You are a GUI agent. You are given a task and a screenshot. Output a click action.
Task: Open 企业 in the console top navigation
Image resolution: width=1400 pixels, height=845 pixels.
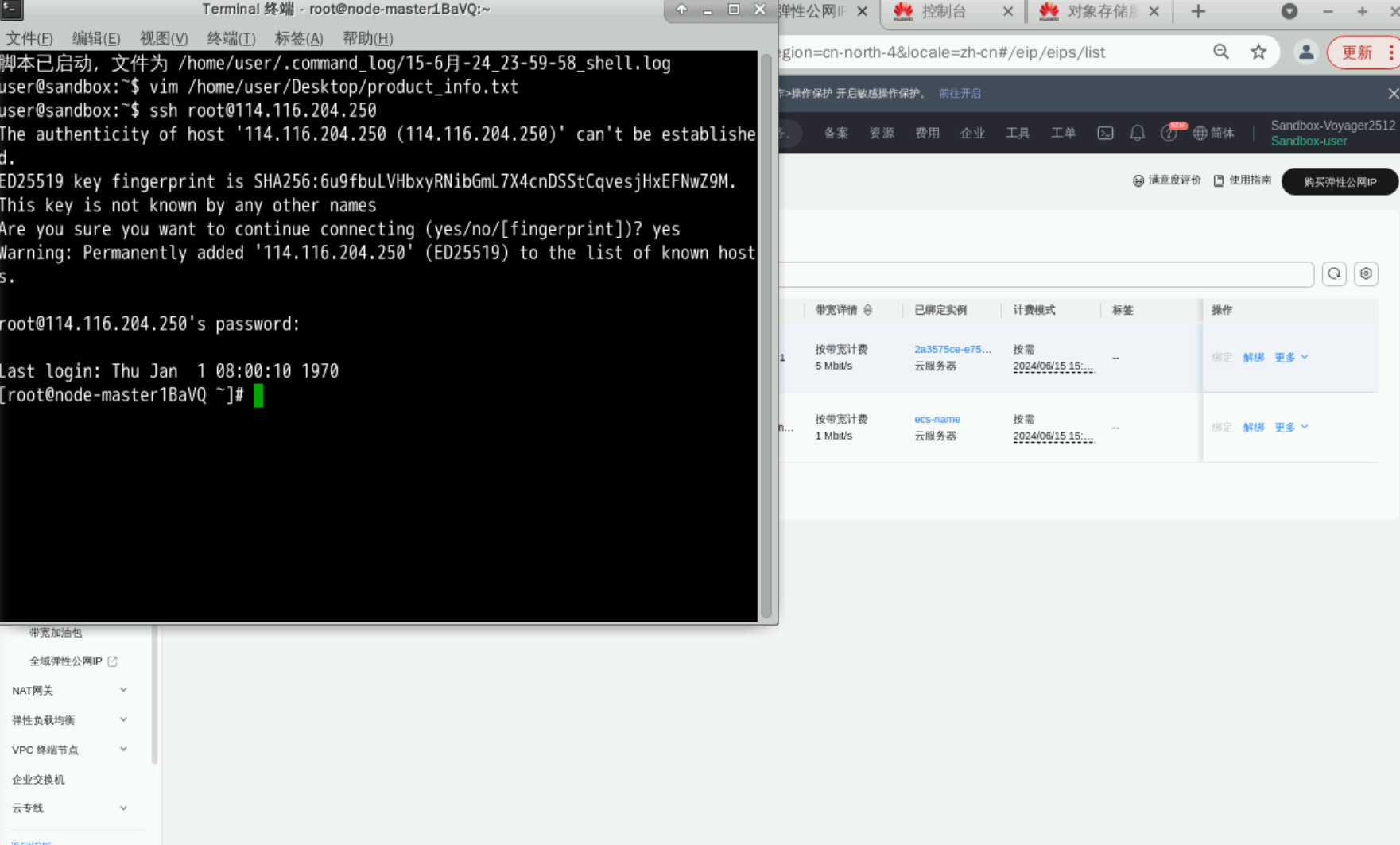[x=972, y=134]
